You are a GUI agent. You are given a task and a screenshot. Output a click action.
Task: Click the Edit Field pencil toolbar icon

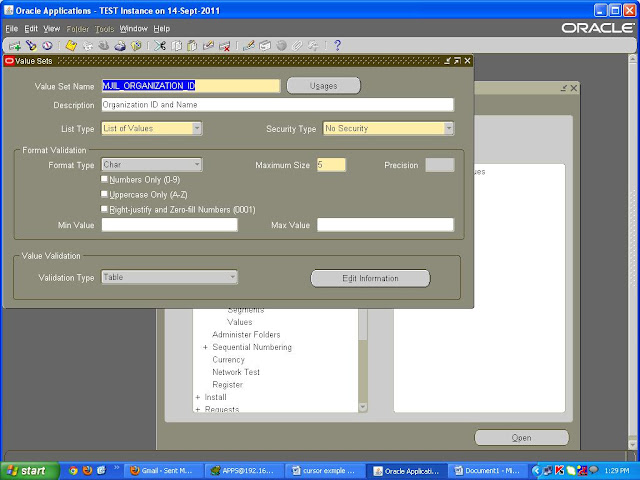click(x=249, y=46)
